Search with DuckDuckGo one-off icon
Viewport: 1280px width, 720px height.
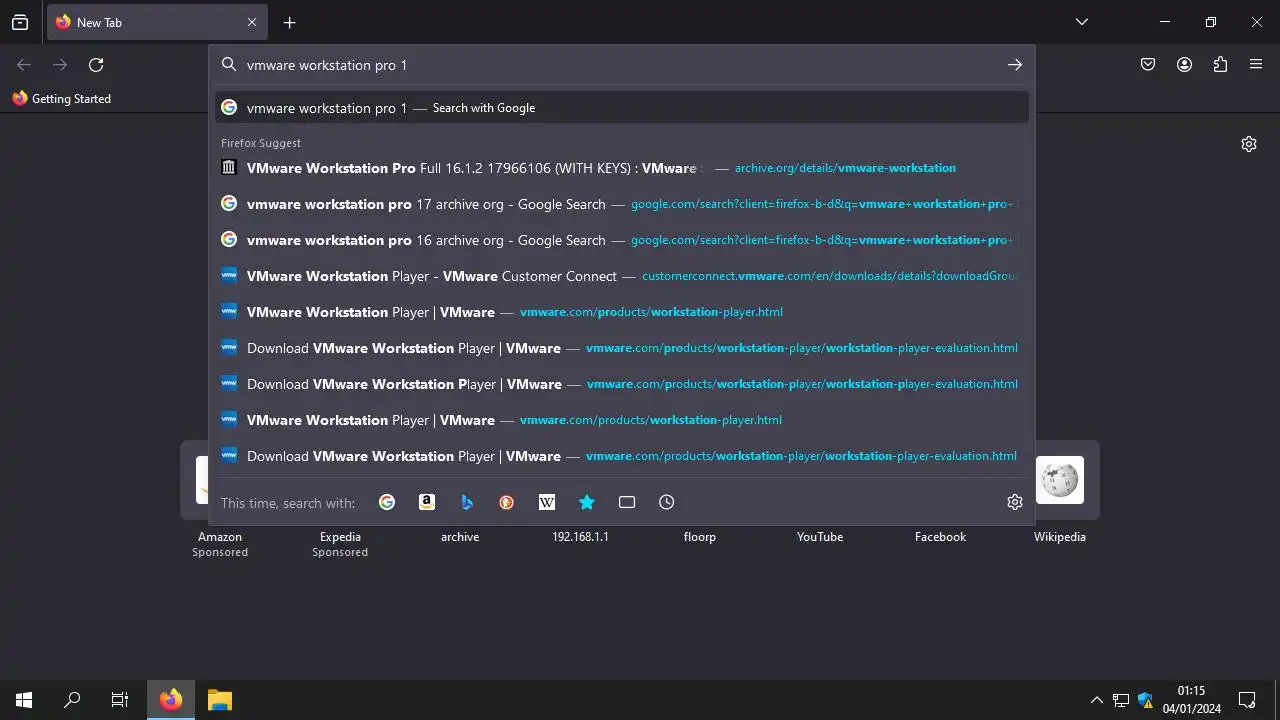[x=507, y=503]
